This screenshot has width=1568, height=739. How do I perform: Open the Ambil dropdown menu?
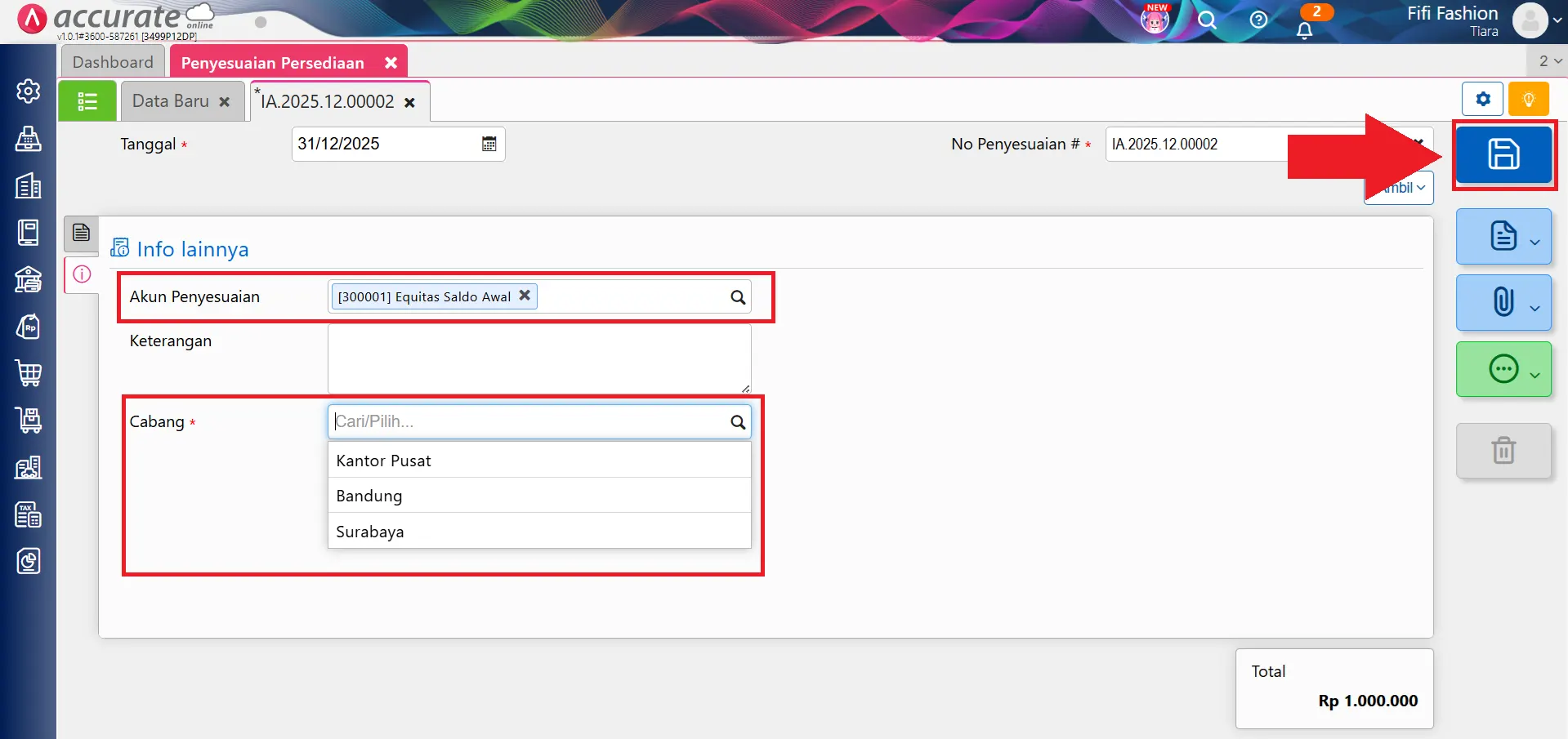coord(1398,187)
